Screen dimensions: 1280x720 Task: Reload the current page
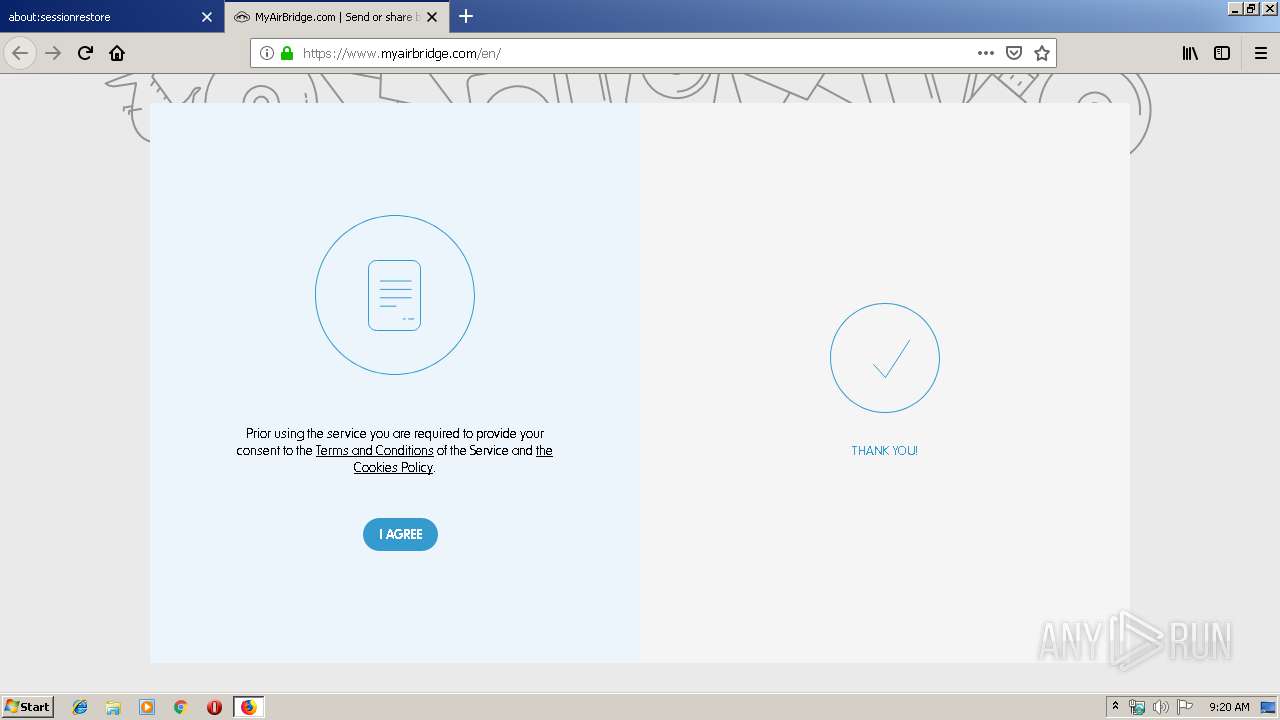pyautogui.click(x=86, y=53)
